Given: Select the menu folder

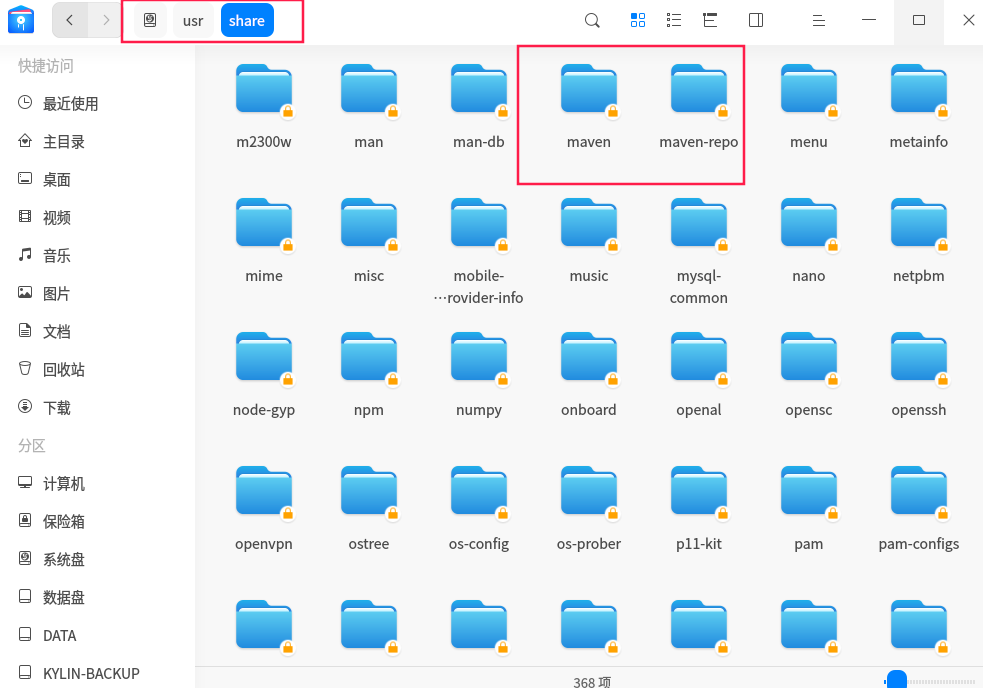Looking at the screenshot, I should pos(809,107).
